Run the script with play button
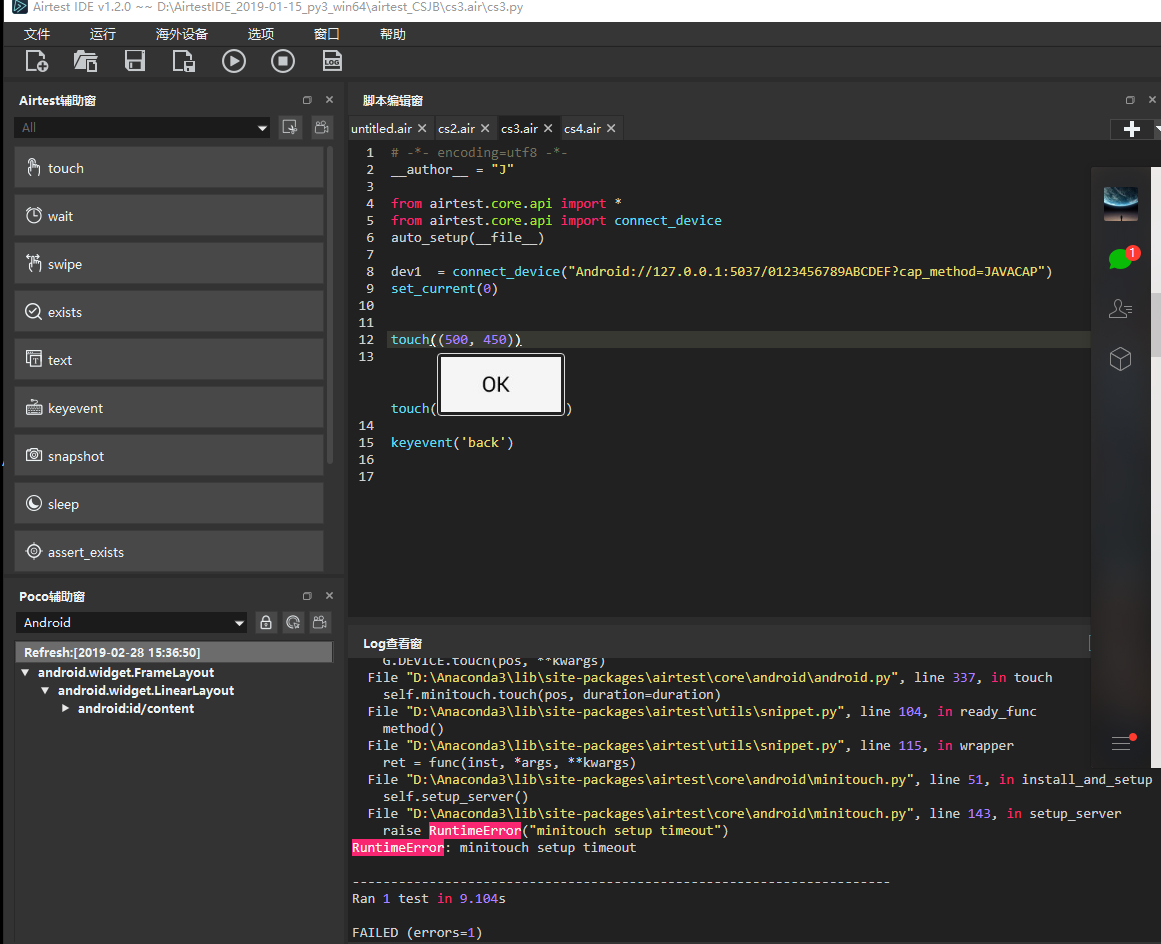1161x944 pixels. (234, 61)
